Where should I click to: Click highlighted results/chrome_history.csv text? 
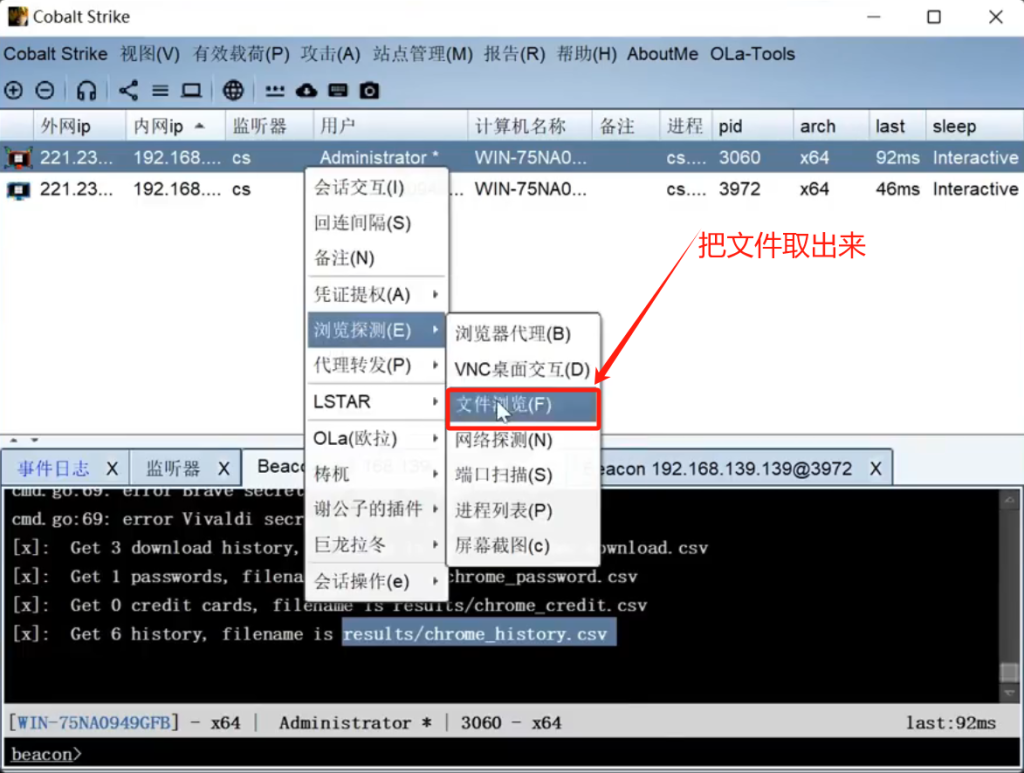[x=479, y=633]
